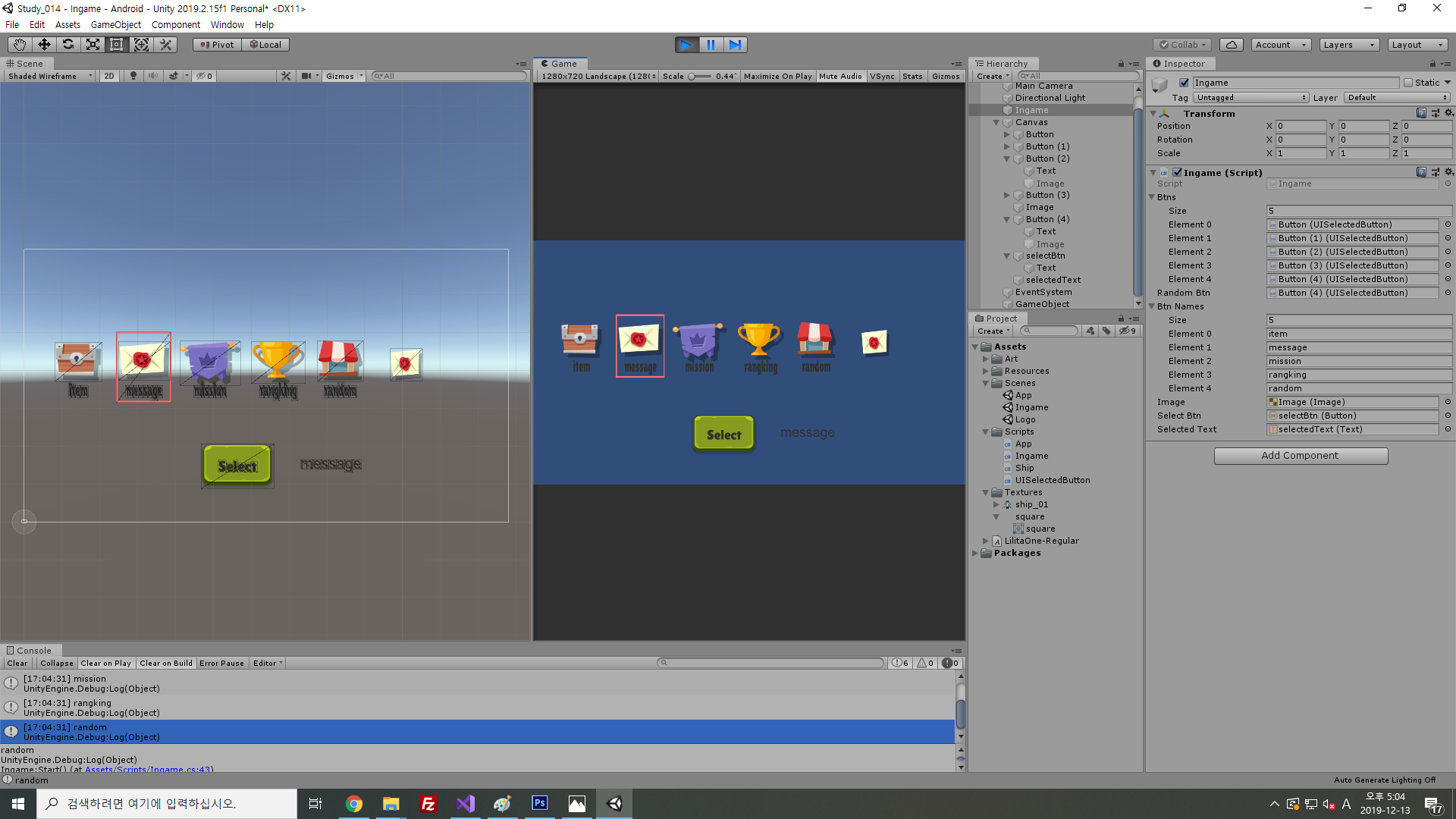Switch to the Scene tab
Viewport: 1456px width, 819px height.
pos(26,64)
